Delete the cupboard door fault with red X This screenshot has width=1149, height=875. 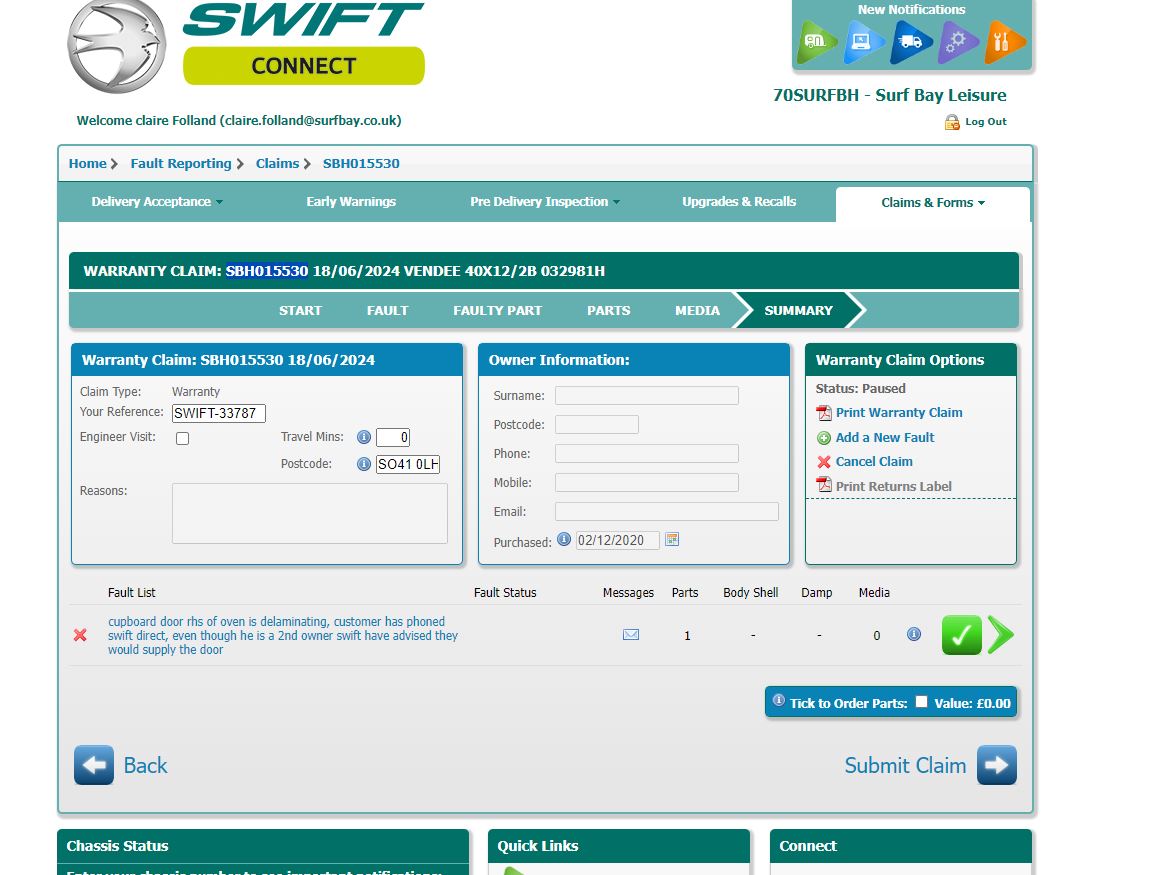point(81,635)
